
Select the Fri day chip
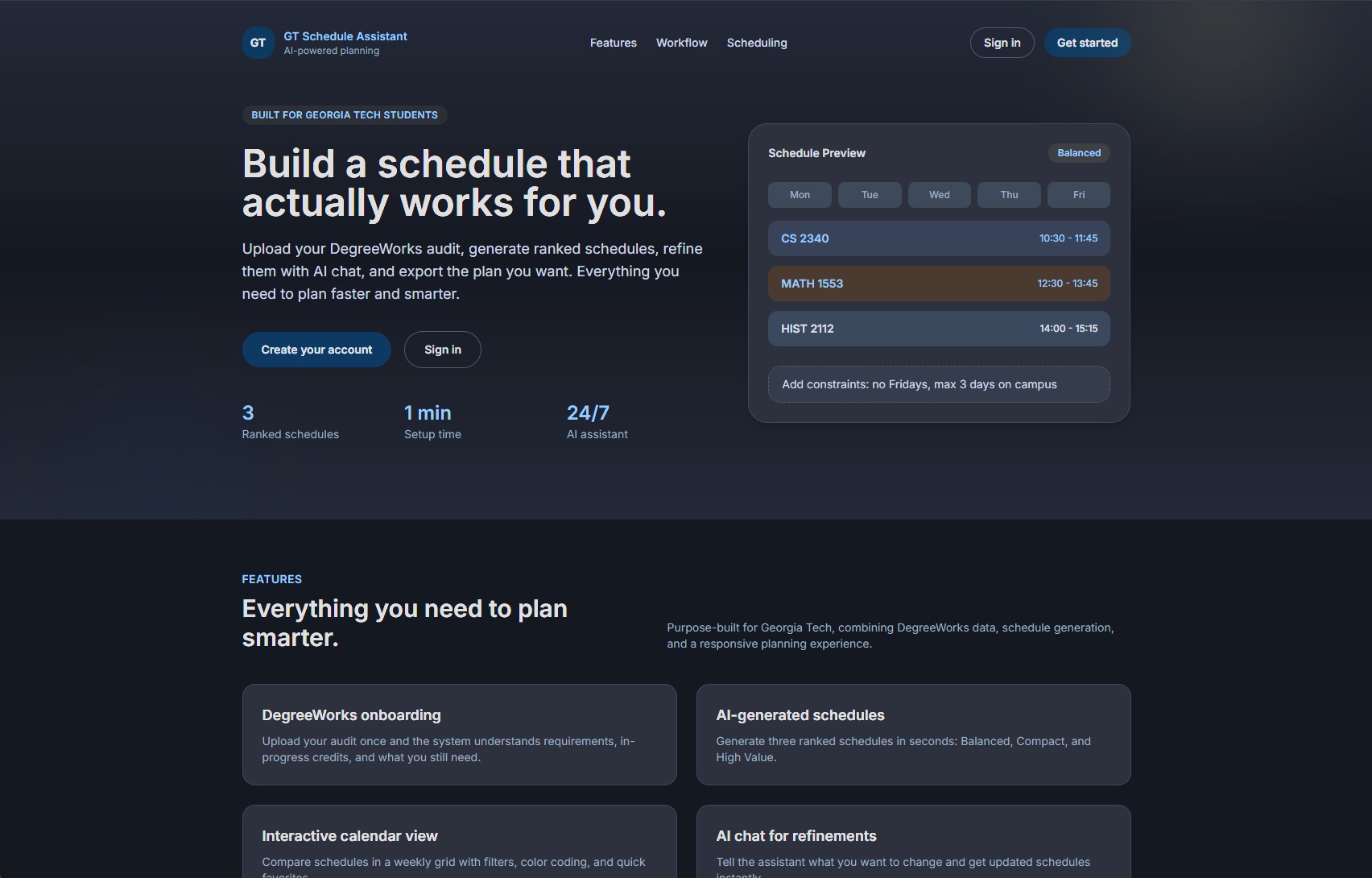click(x=1079, y=195)
